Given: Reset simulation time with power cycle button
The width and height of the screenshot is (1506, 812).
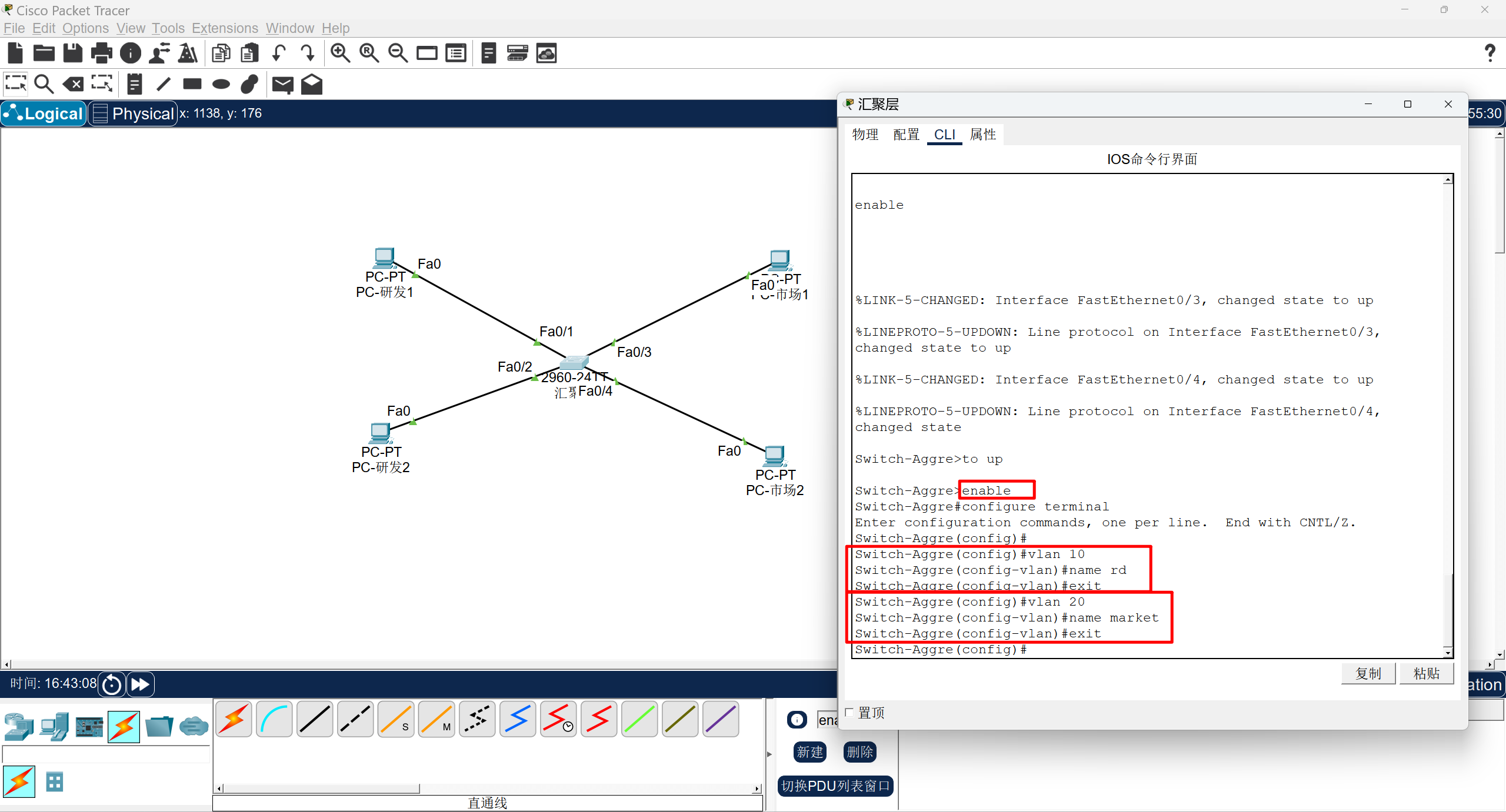Looking at the screenshot, I should 112,684.
